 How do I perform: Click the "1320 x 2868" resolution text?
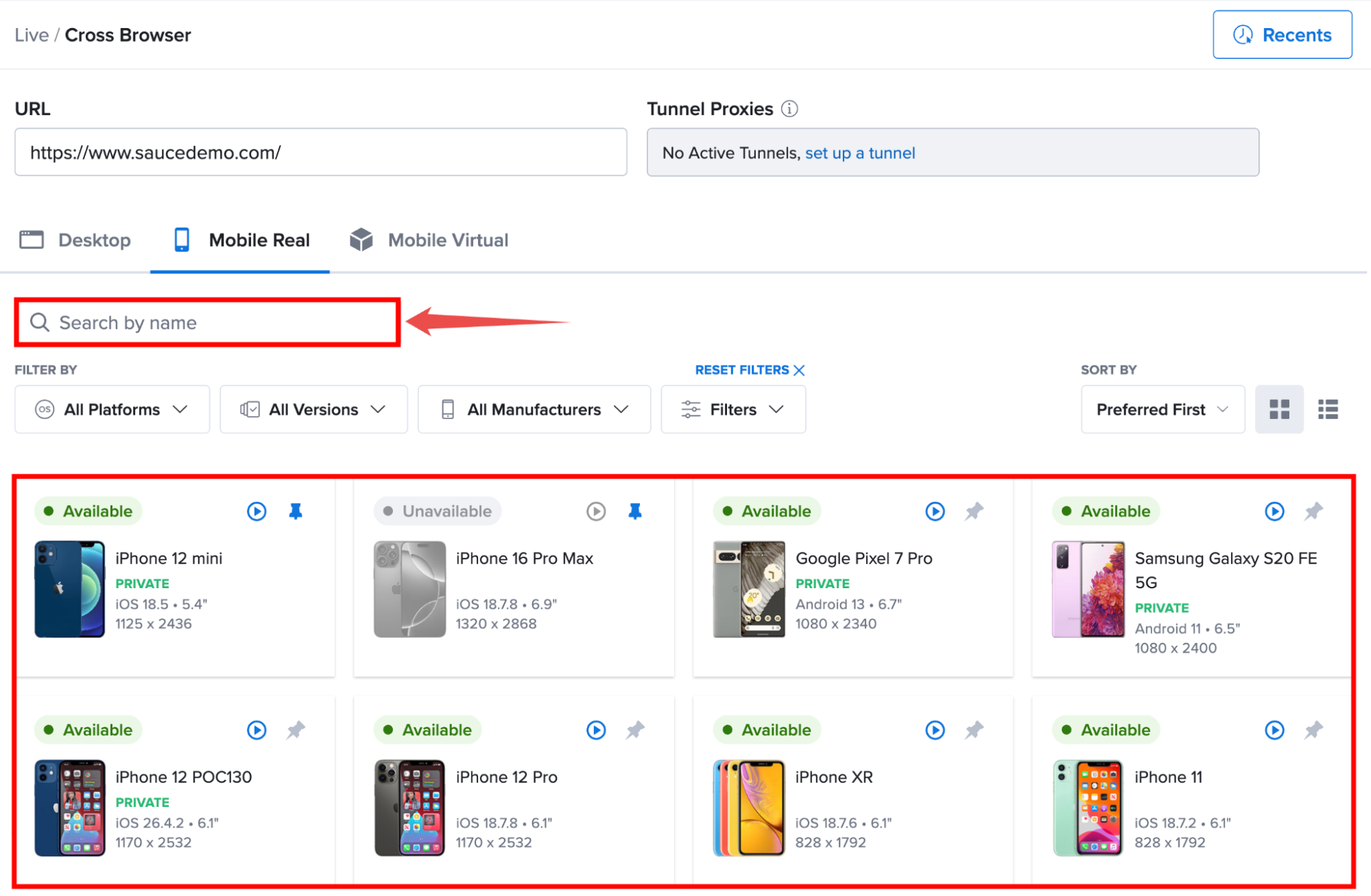(497, 624)
